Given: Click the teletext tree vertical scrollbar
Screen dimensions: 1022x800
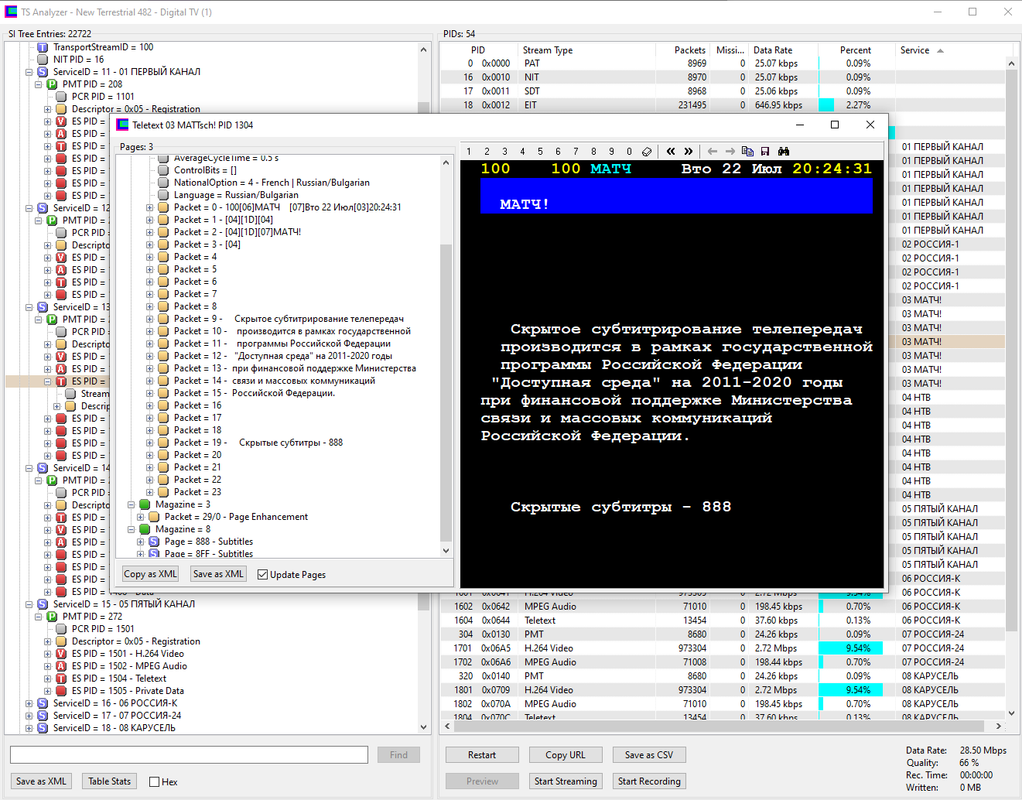Looking at the screenshot, I should (446, 356).
